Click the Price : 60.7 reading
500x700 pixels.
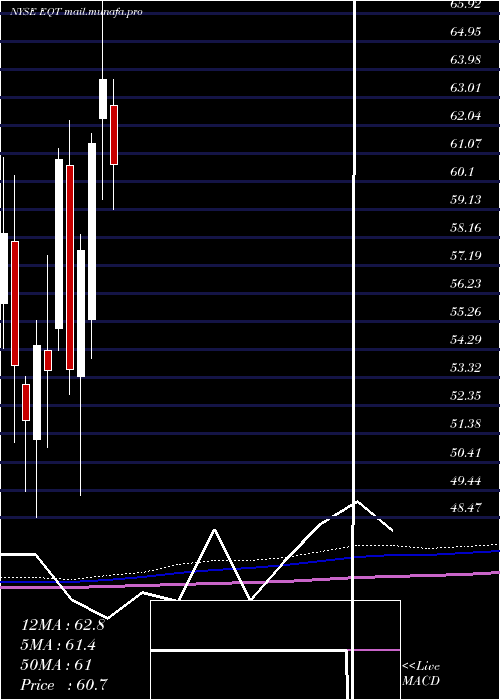pos(64,685)
